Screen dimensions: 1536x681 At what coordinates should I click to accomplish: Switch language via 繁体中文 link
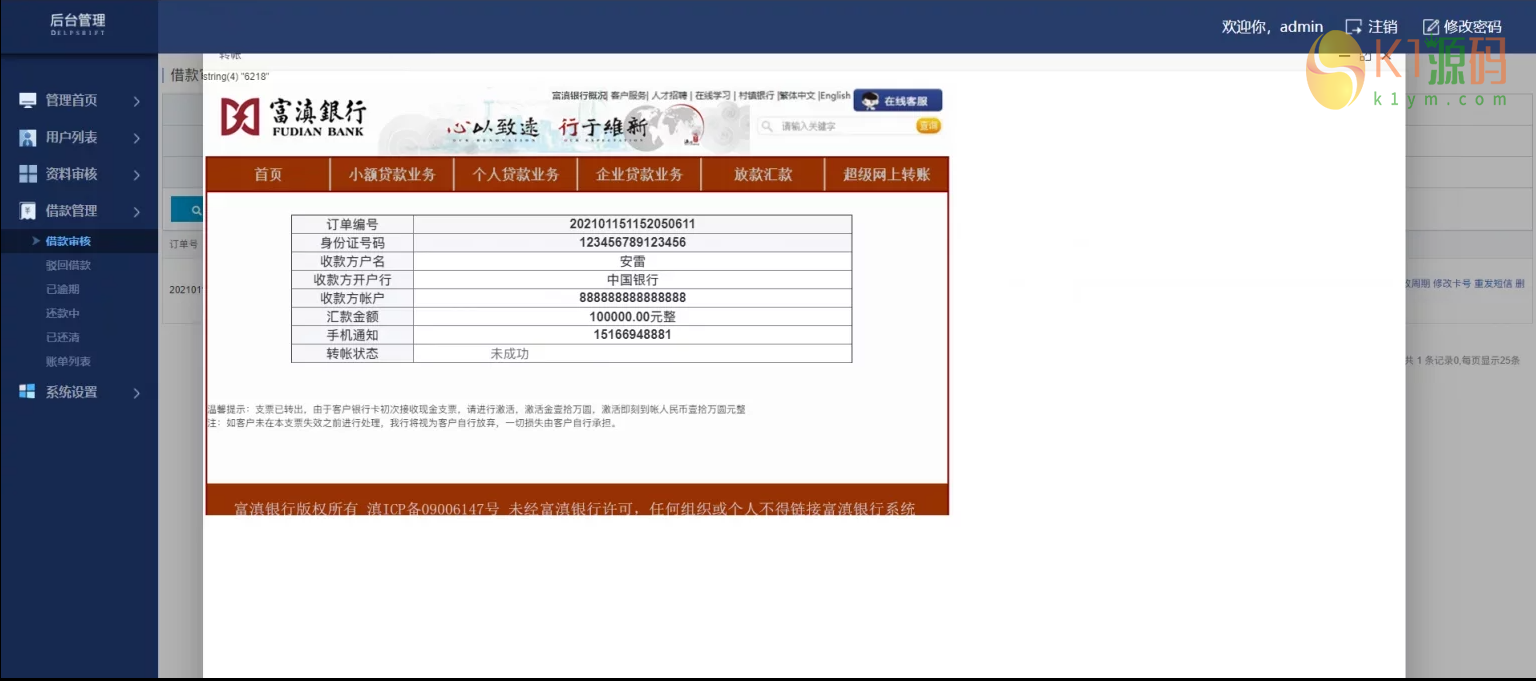pos(798,96)
